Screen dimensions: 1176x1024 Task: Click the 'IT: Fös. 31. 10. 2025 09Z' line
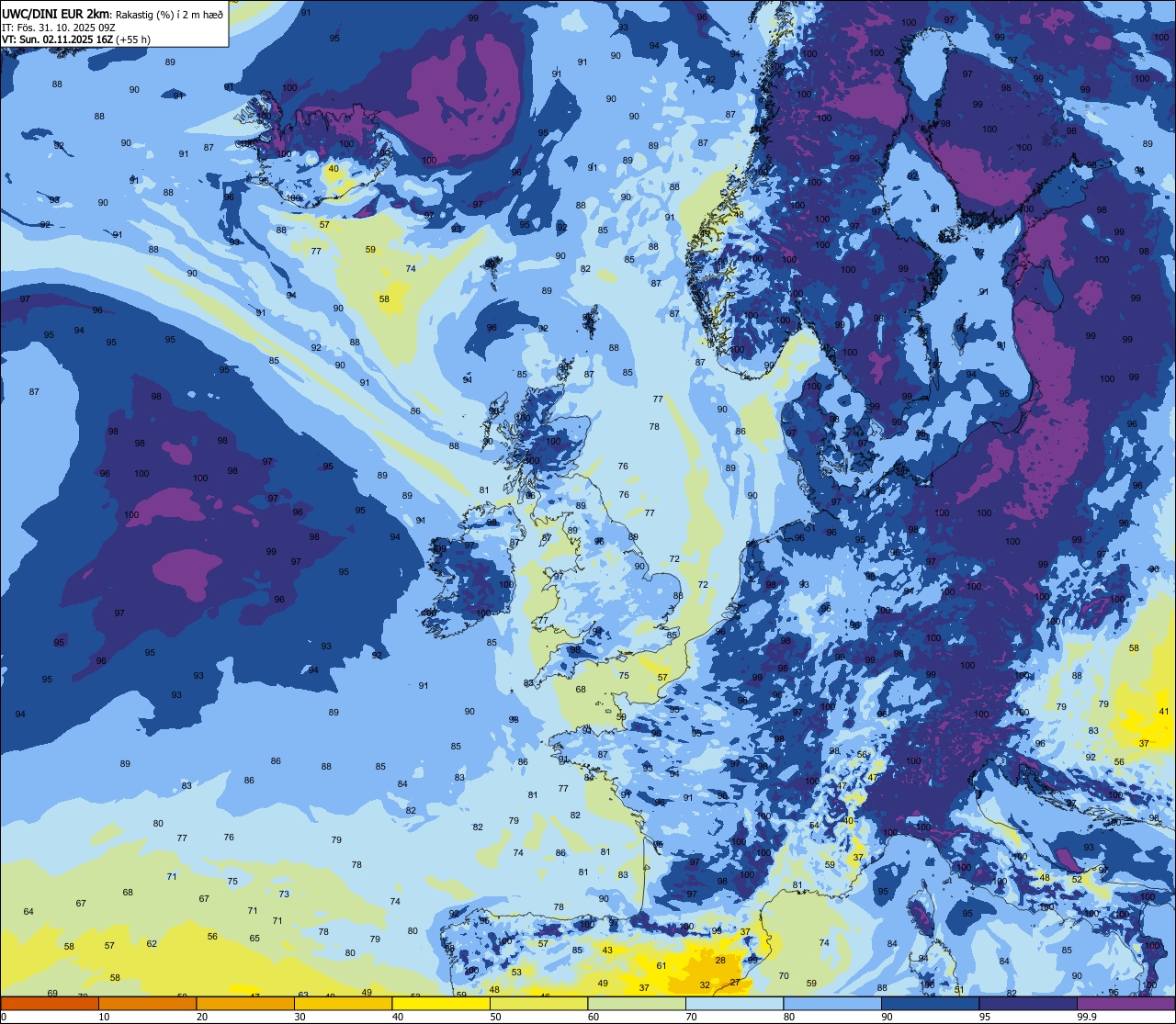58,27
